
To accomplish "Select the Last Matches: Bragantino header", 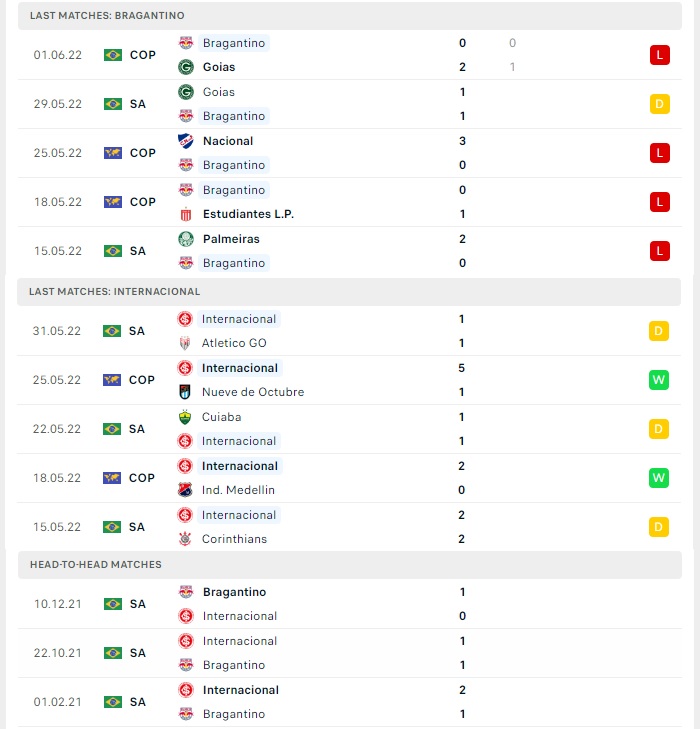I will [350, 16].
